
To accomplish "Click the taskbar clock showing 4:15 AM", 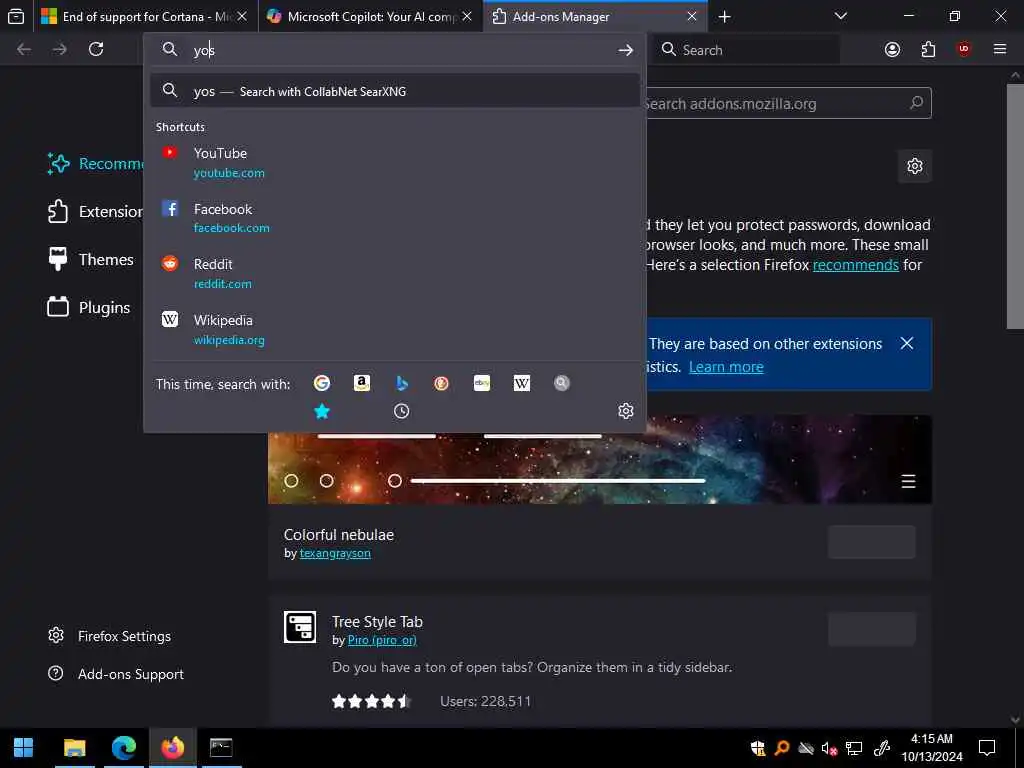I will [x=931, y=748].
